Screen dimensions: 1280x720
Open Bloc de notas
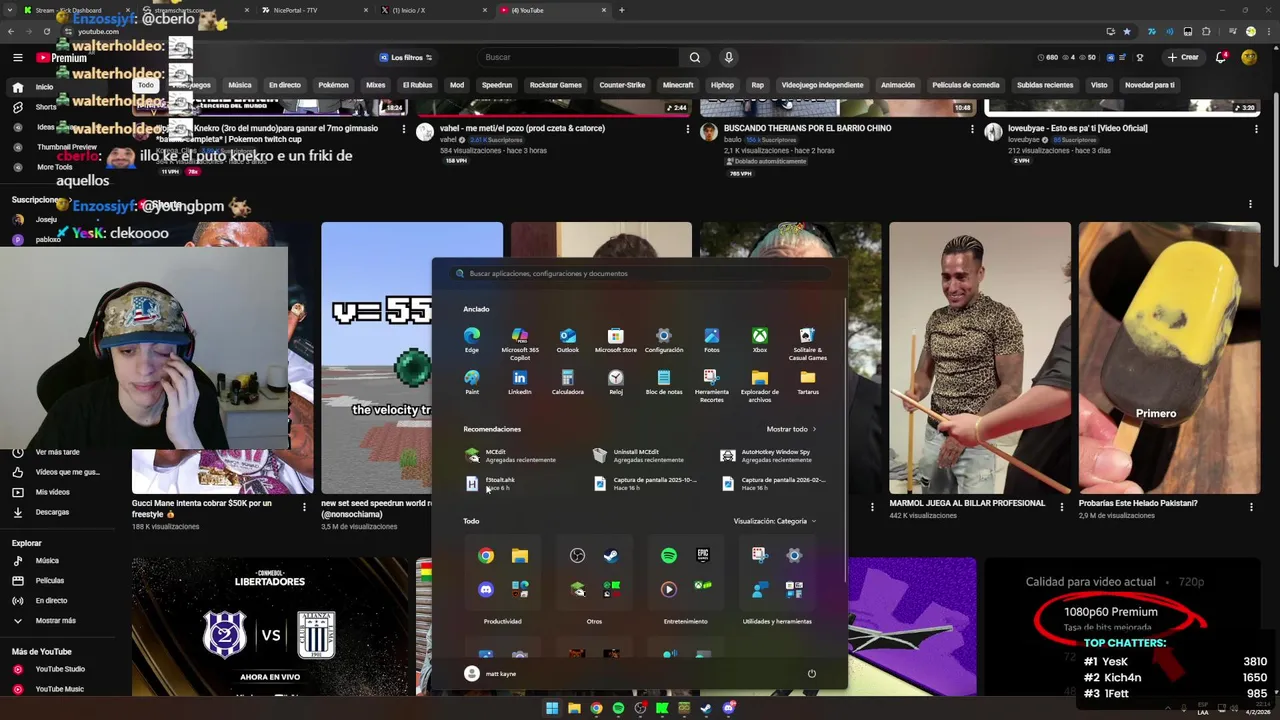coord(664,382)
